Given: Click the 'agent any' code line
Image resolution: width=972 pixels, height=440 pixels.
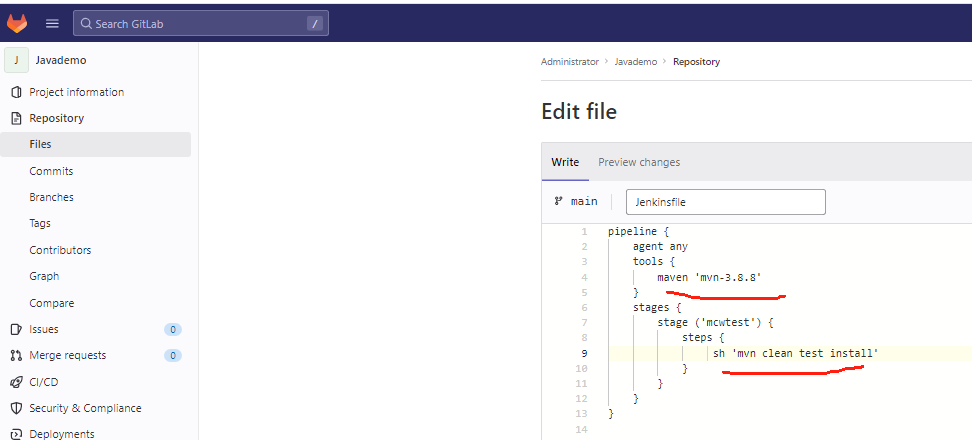Looking at the screenshot, I should (x=660, y=247).
